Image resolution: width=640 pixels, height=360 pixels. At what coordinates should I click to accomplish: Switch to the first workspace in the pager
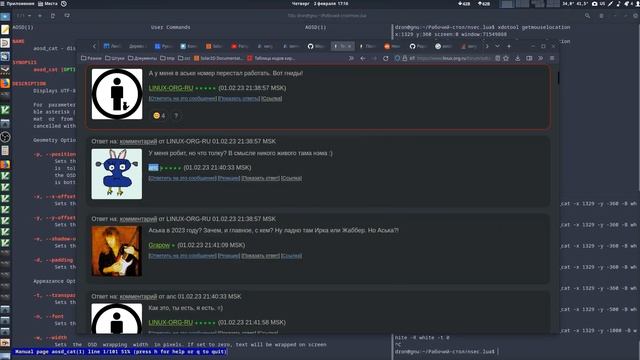507,4
